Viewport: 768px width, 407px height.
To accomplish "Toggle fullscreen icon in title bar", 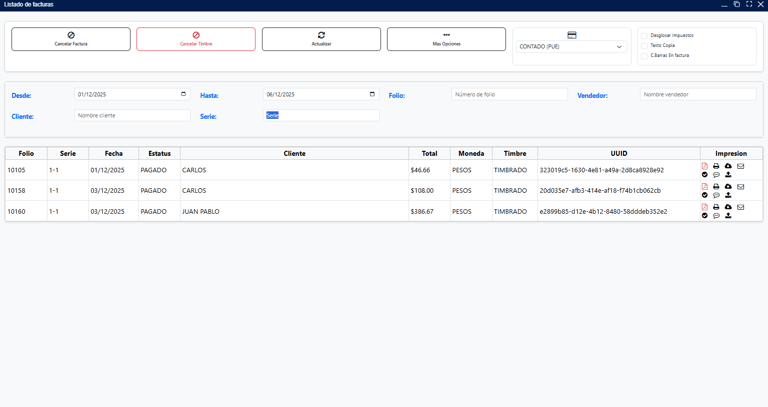I will [x=749, y=4].
